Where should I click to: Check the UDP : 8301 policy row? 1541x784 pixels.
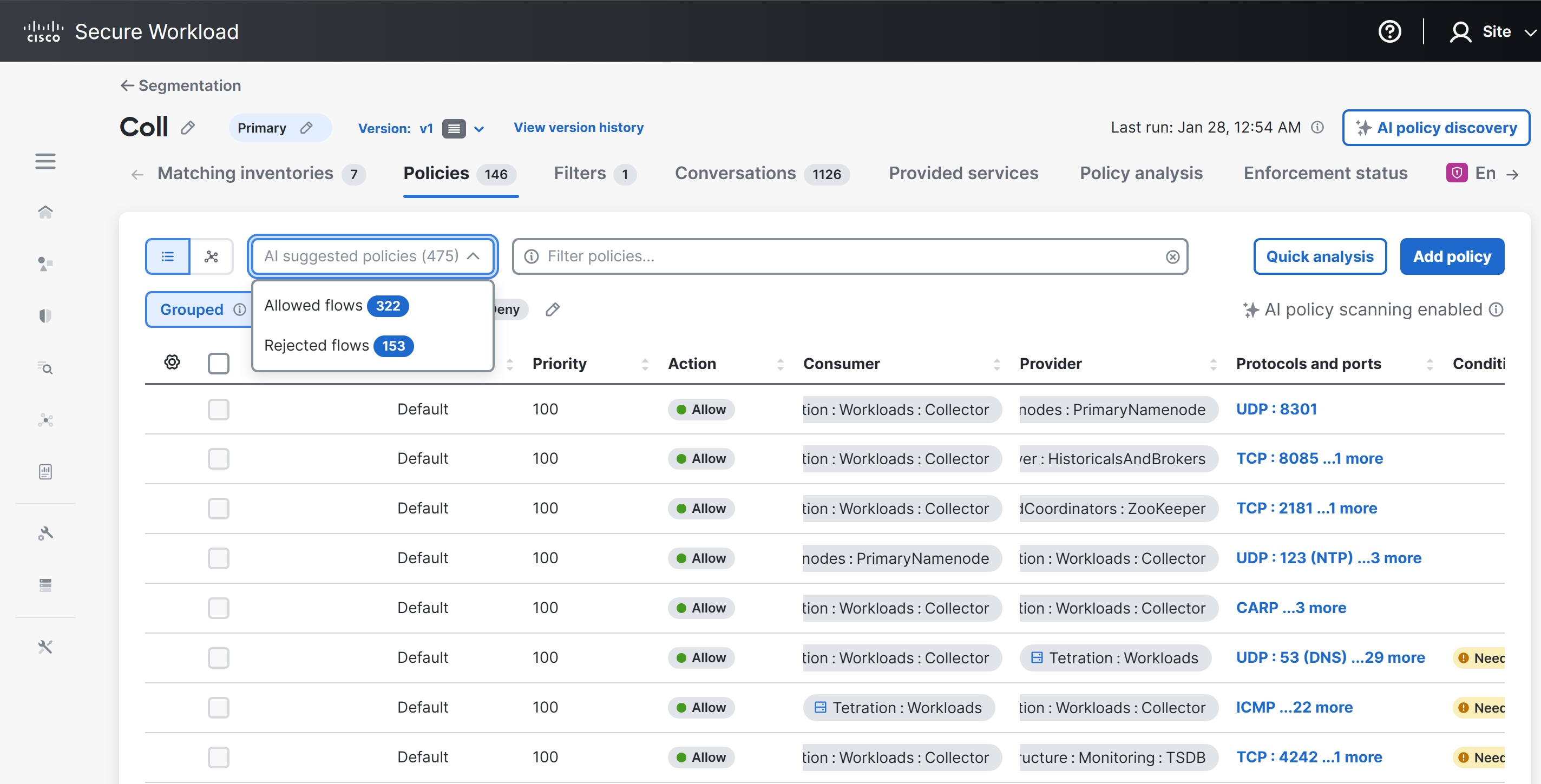pyautogui.click(x=218, y=410)
